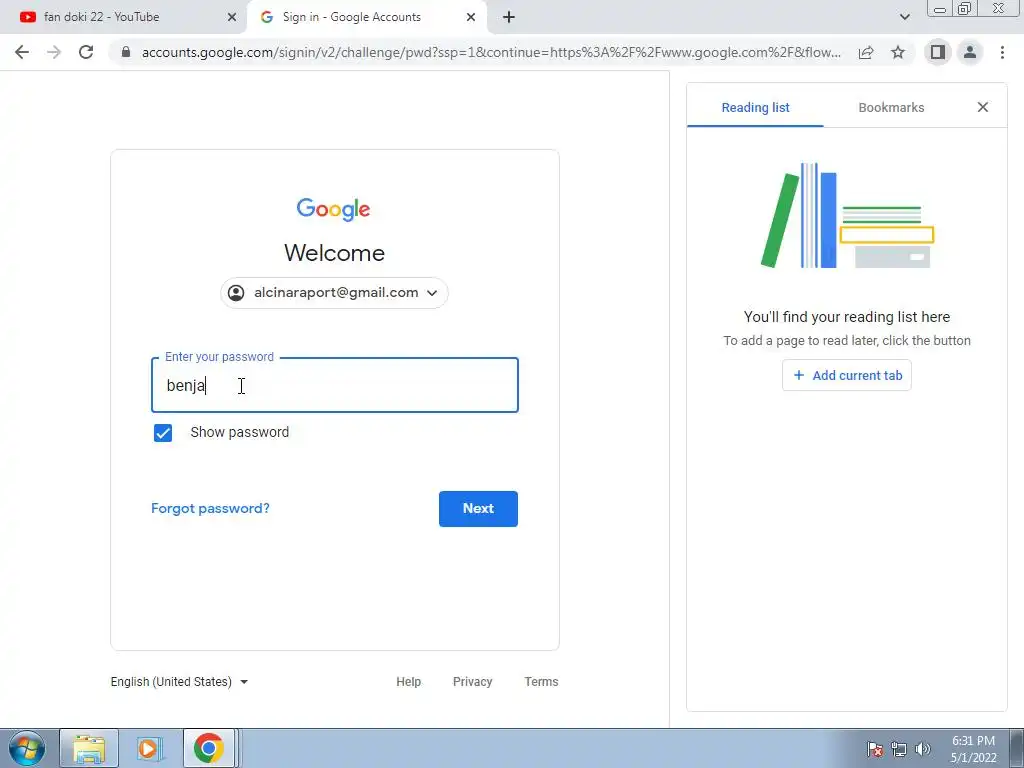The image size is (1024, 768).
Task: Click the padlock site info icon
Action: coord(126,52)
